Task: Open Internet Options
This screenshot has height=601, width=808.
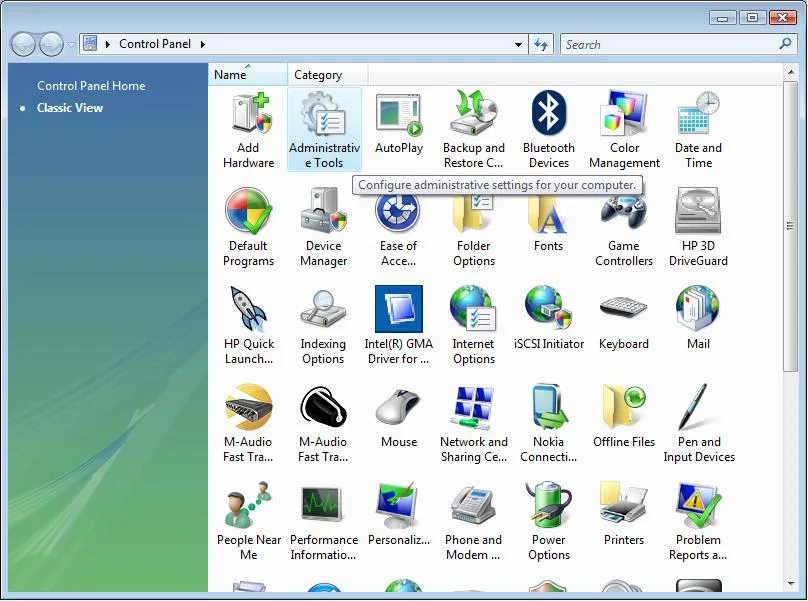Action: pos(474,325)
